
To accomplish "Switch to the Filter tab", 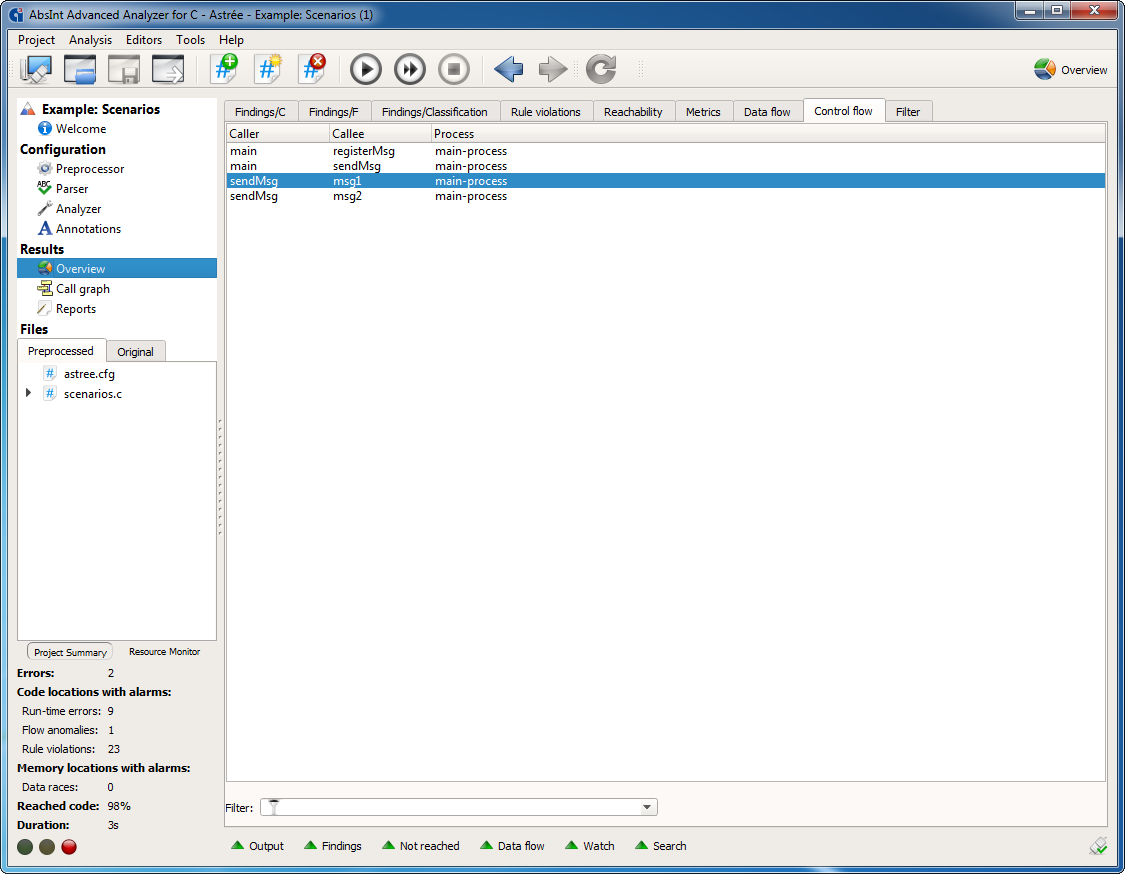I will (908, 112).
